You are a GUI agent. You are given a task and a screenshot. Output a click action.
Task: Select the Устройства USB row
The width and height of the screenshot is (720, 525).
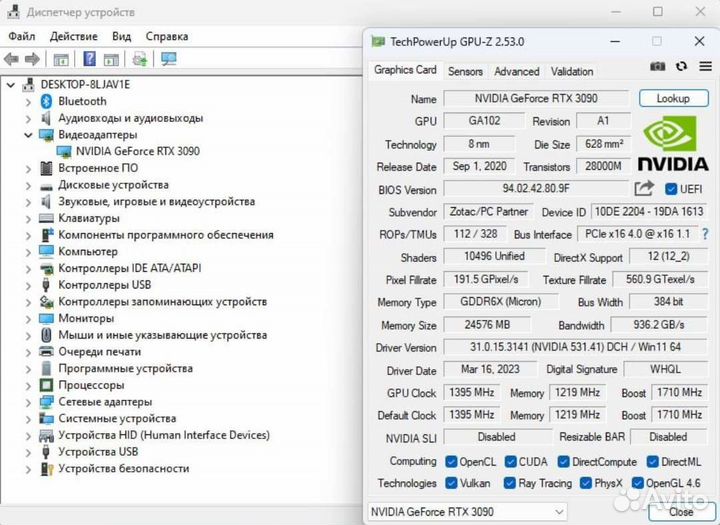point(89,452)
